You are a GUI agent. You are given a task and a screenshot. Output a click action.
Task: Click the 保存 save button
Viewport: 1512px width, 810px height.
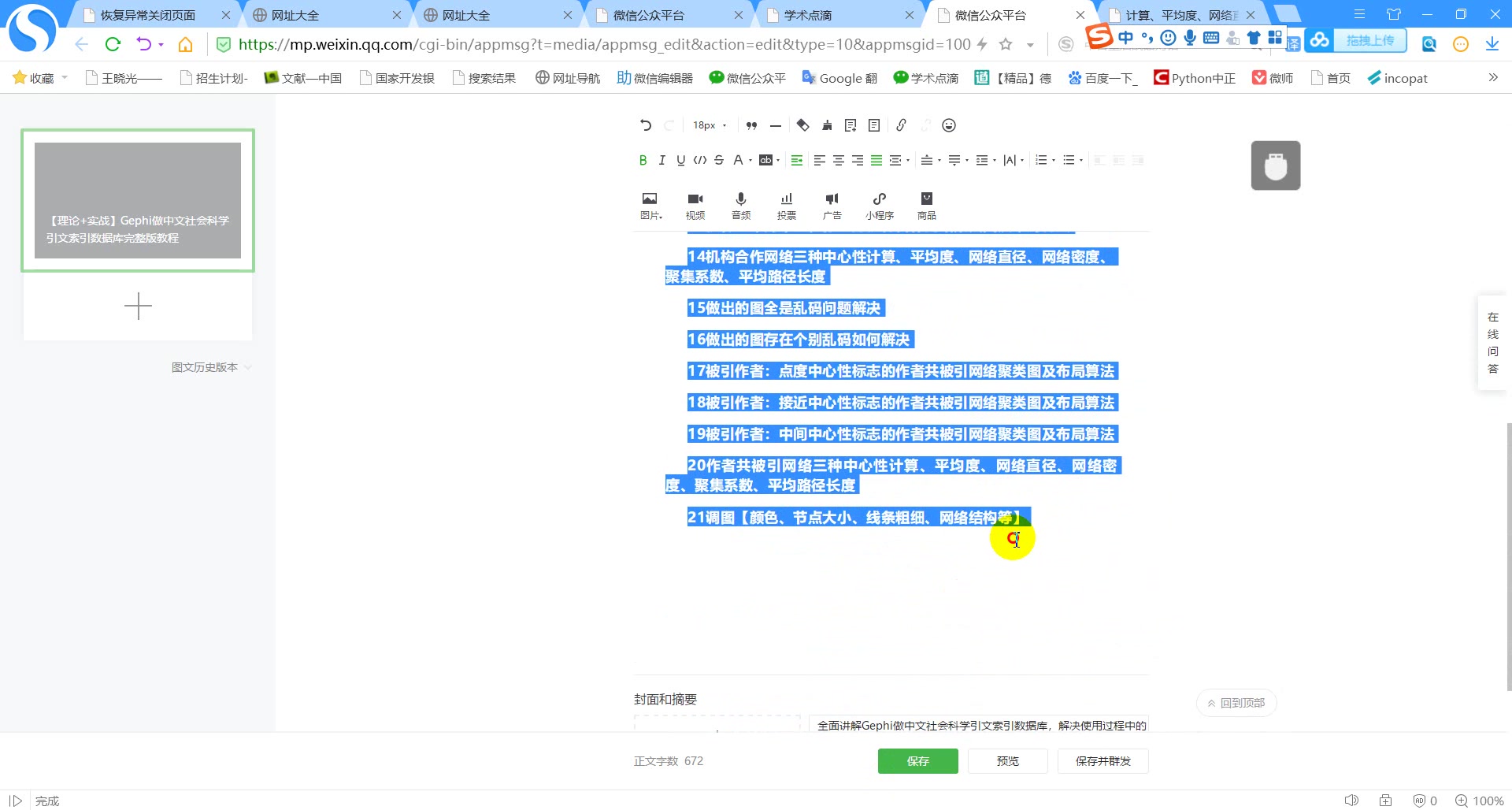pyautogui.click(x=918, y=761)
